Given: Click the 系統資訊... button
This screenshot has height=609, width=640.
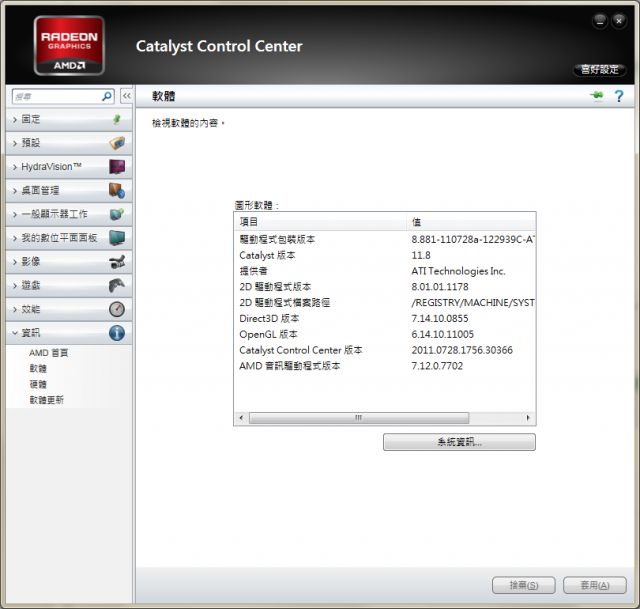Looking at the screenshot, I should 459,442.
